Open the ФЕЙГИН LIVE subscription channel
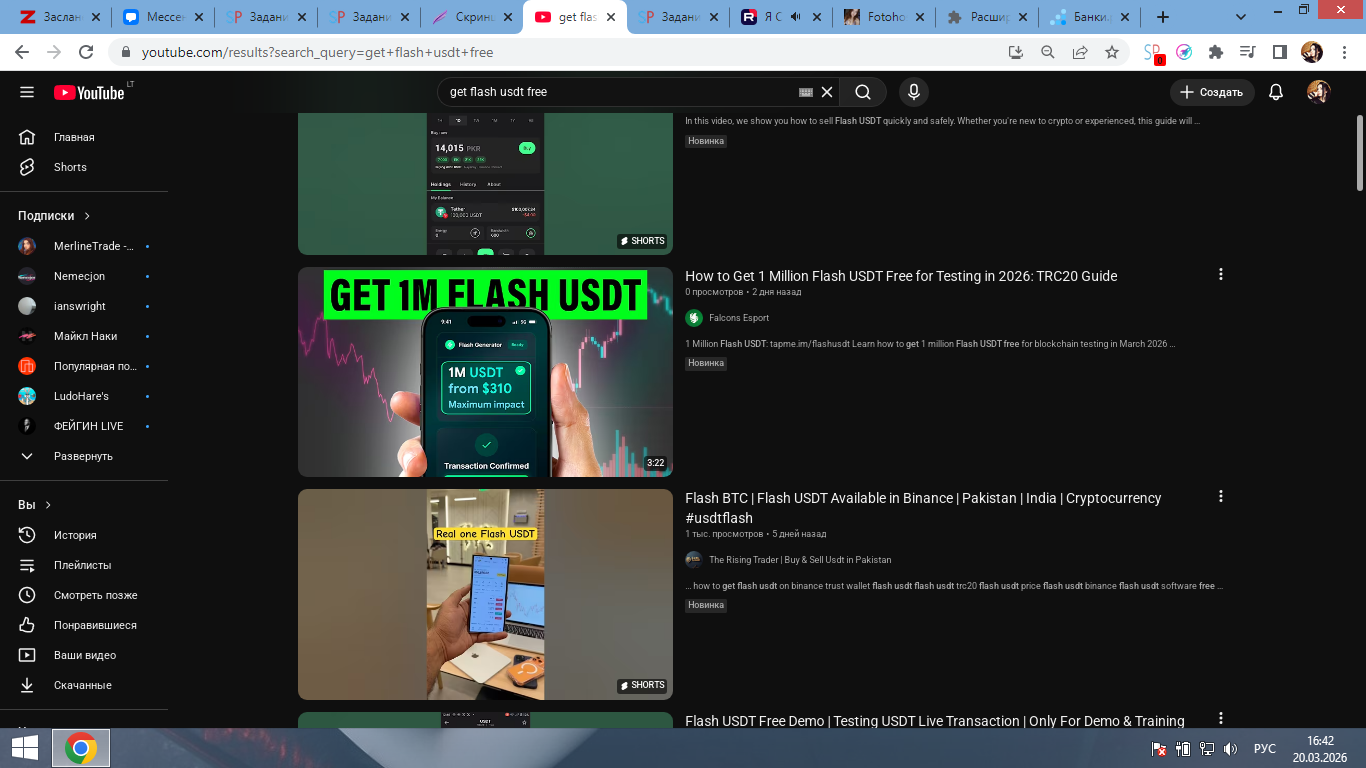This screenshot has height=768, width=1366. (84, 426)
